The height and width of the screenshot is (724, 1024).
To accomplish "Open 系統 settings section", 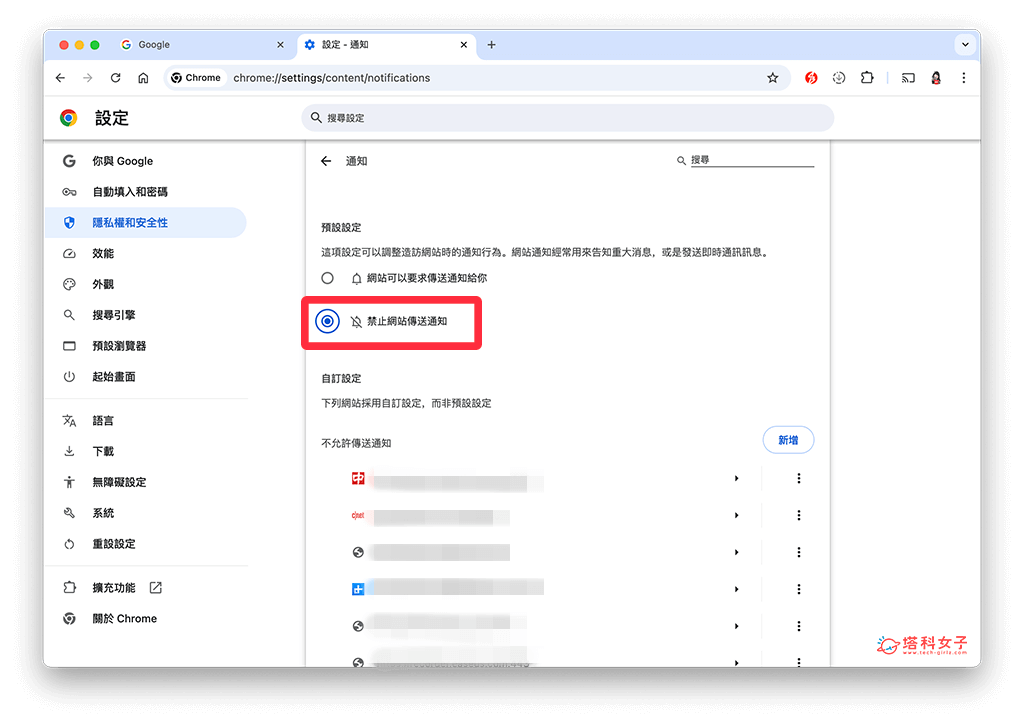I will pyautogui.click(x=146, y=512).
